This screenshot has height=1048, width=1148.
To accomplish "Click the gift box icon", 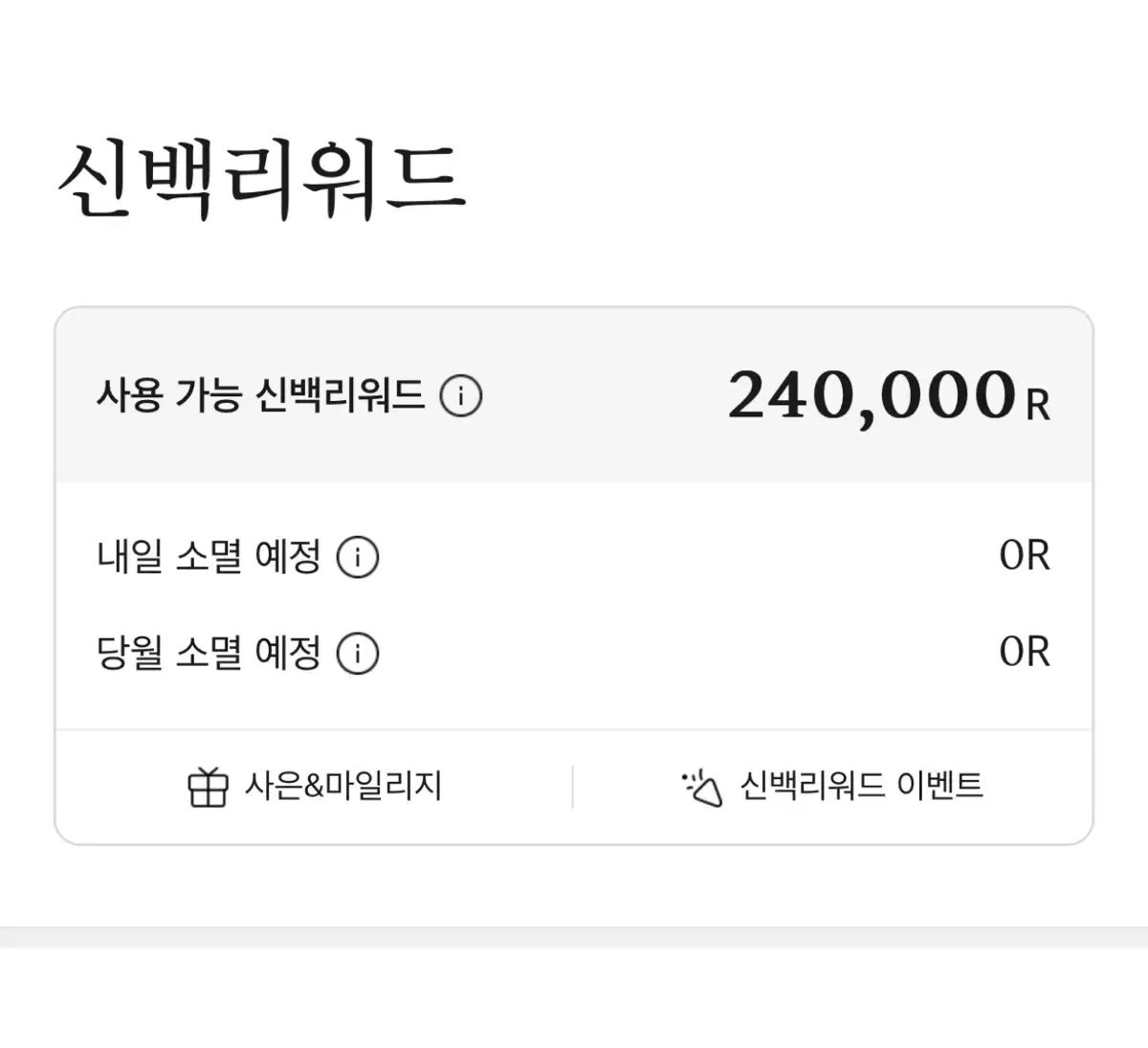I will click(208, 788).
